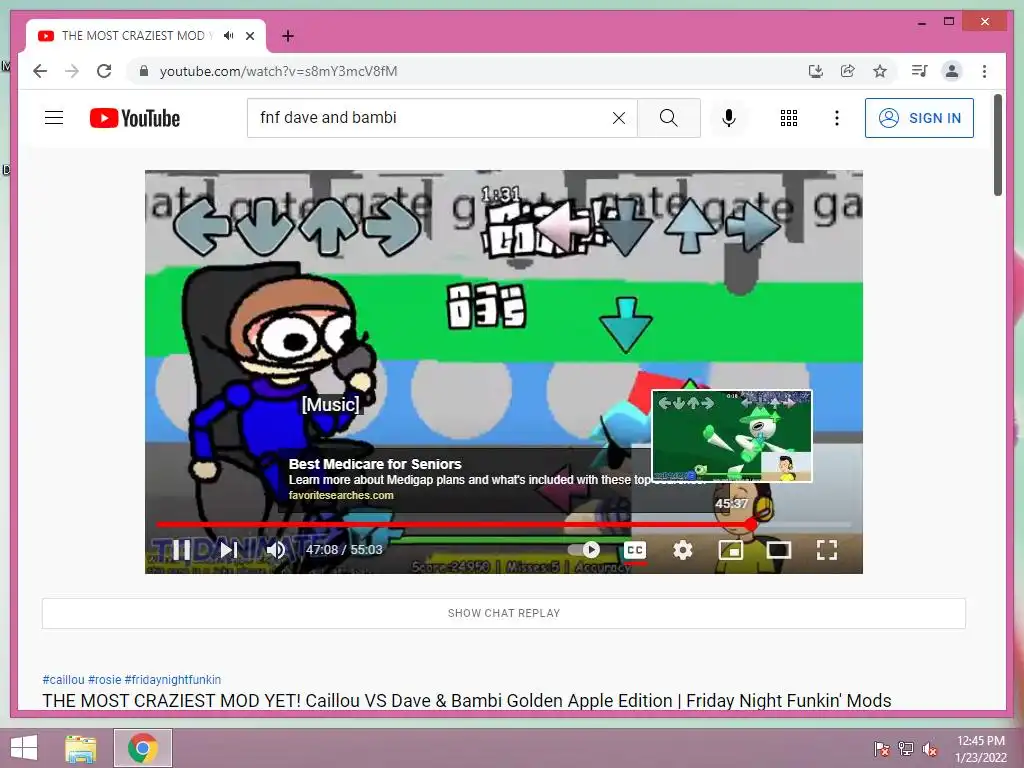View site info padlock icon
This screenshot has height=768, width=1024.
pyautogui.click(x=144, y=71)
